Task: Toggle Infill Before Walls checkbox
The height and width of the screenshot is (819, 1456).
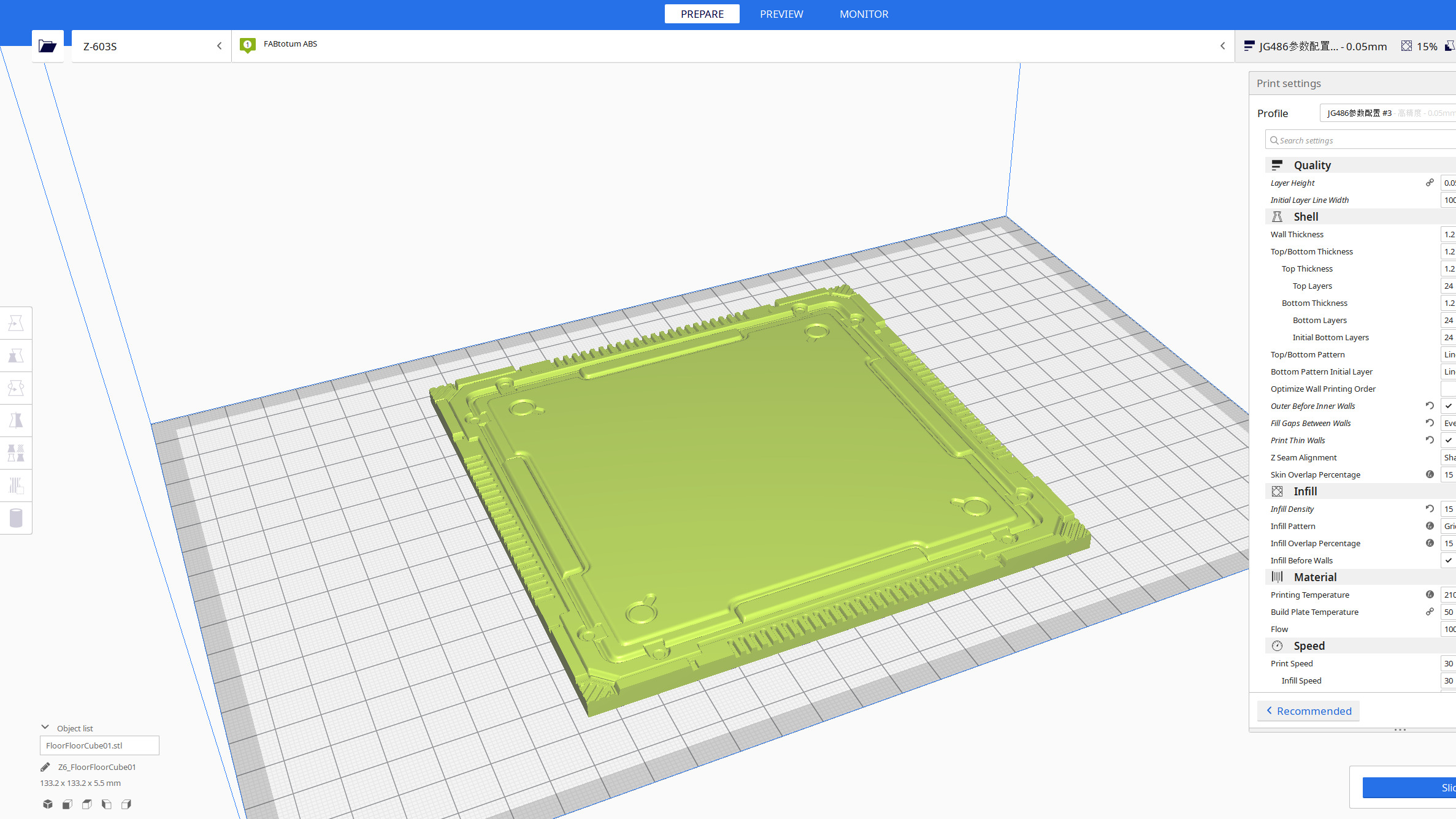Action: (1449, 560)
